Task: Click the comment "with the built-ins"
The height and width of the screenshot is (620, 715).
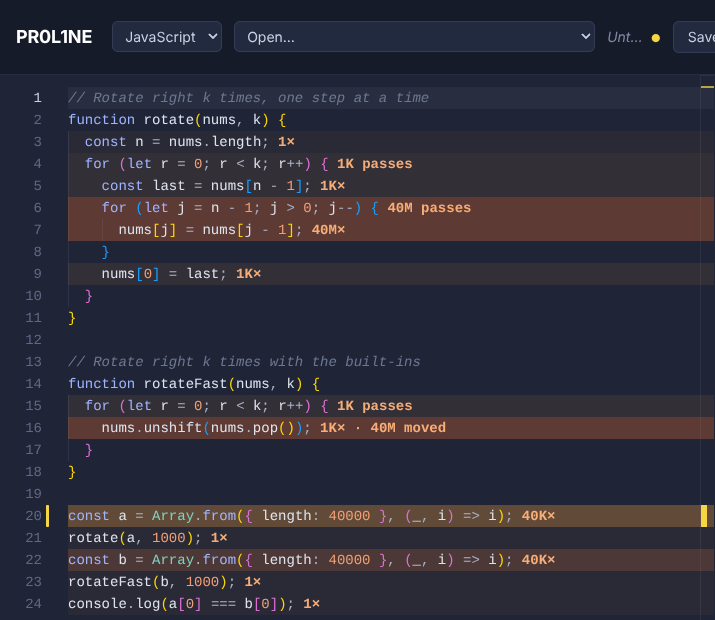Action: (x=345, y=362)
